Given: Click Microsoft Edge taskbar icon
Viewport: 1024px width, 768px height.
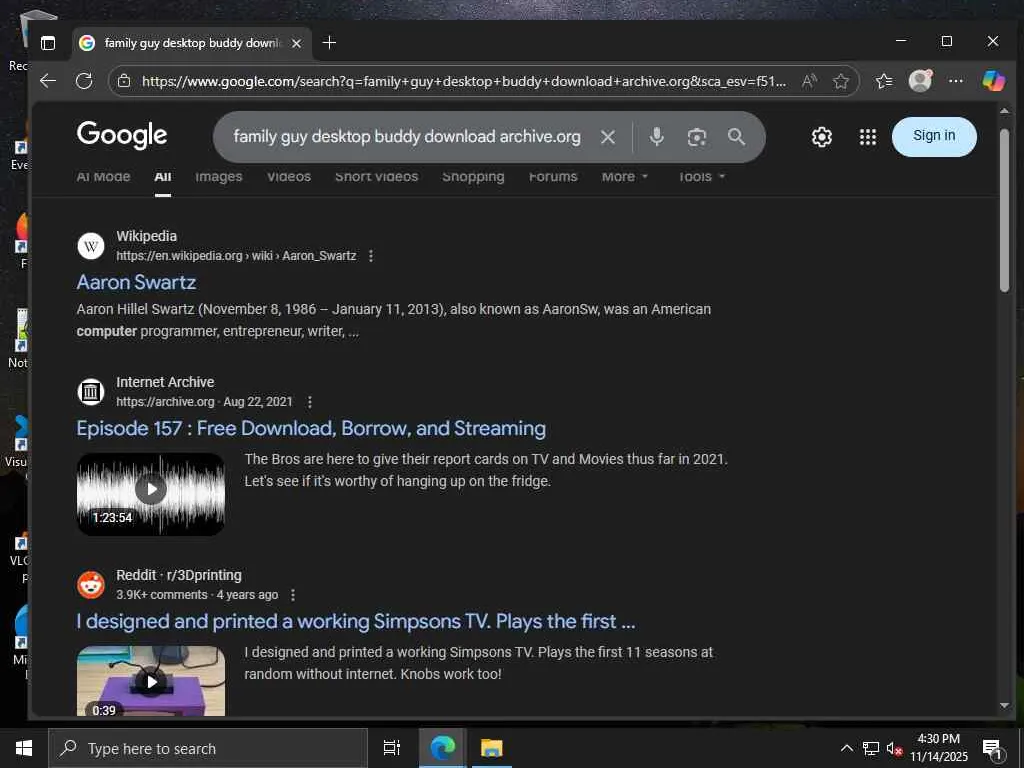Looking at the screenshot, I should (442, 748).
